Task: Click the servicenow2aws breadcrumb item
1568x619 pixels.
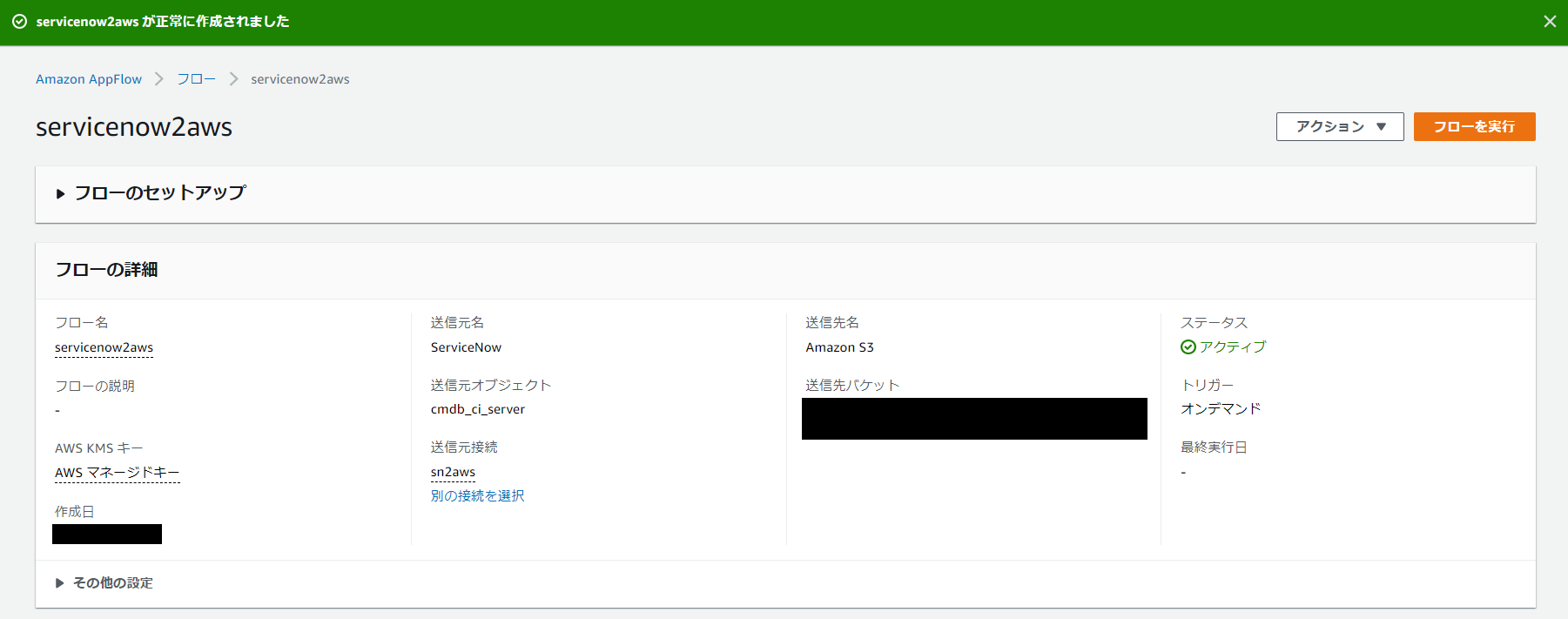Action: (300, 79)
